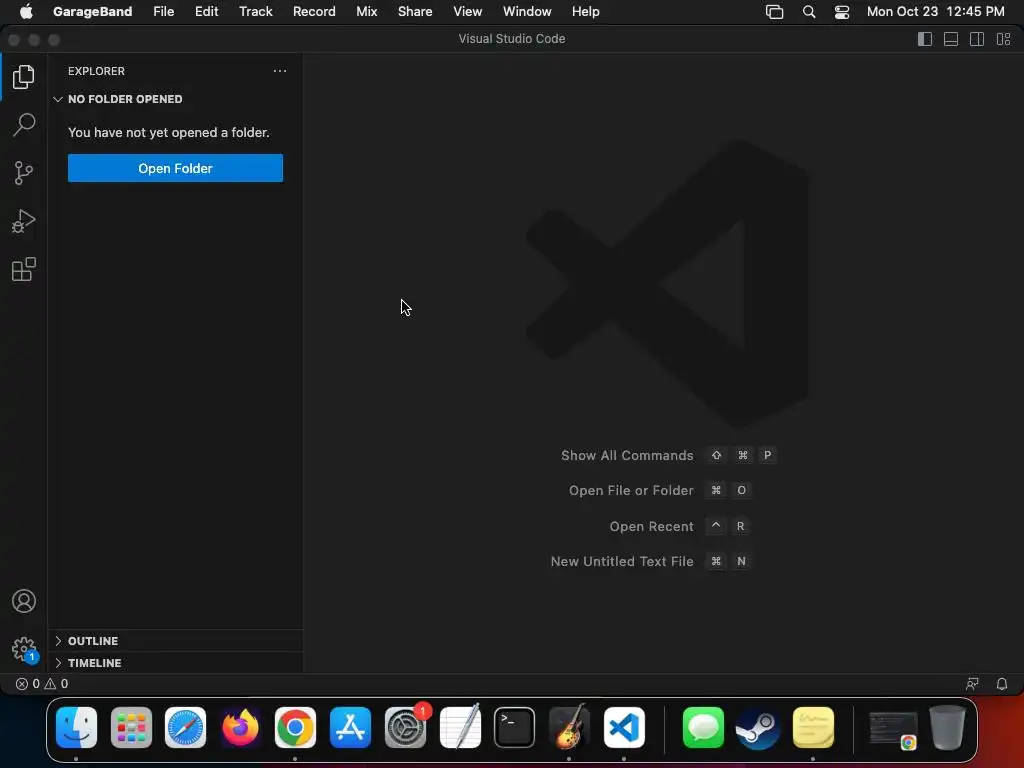1024x768 pixels.
Task: Switch to GarageBand in the Dock
Action: (x=569, y=727)
